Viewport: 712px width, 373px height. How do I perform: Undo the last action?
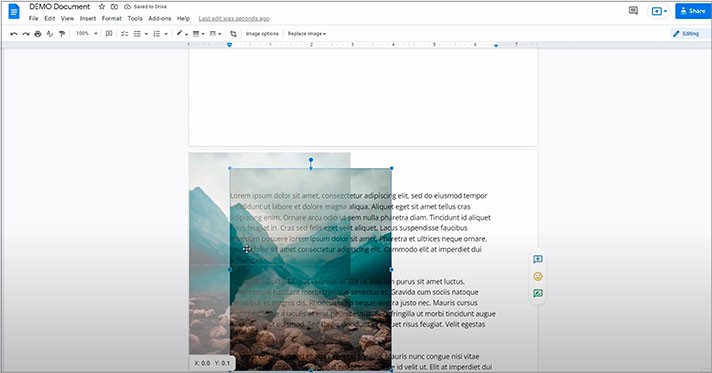click(14, 34)
